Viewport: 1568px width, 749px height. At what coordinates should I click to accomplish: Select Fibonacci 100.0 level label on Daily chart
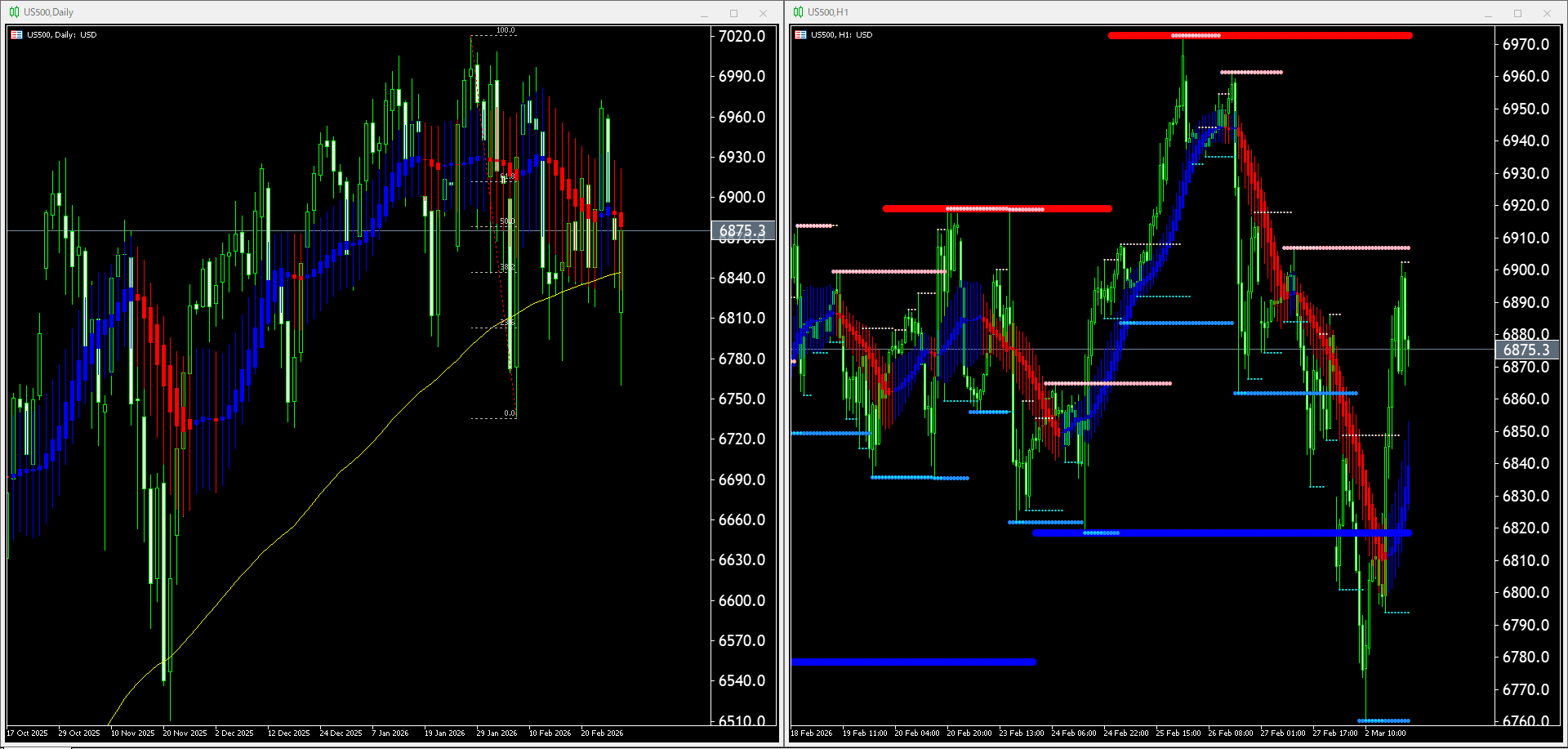pyautogui.click(x=506, y=30)
